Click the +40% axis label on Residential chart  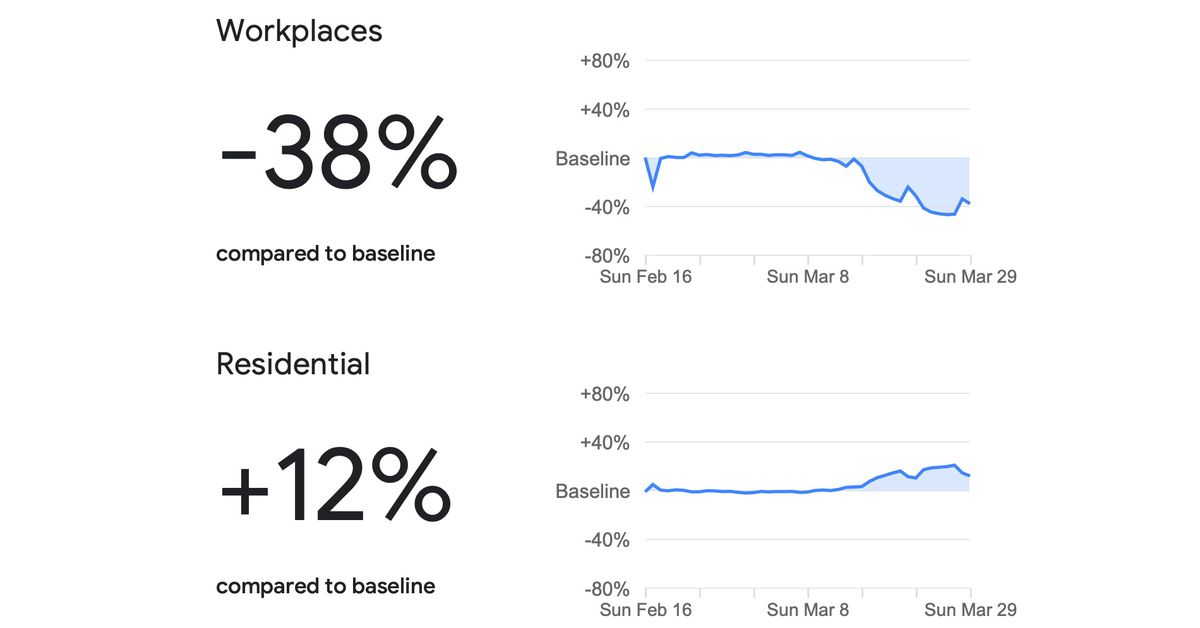(604, 443)
